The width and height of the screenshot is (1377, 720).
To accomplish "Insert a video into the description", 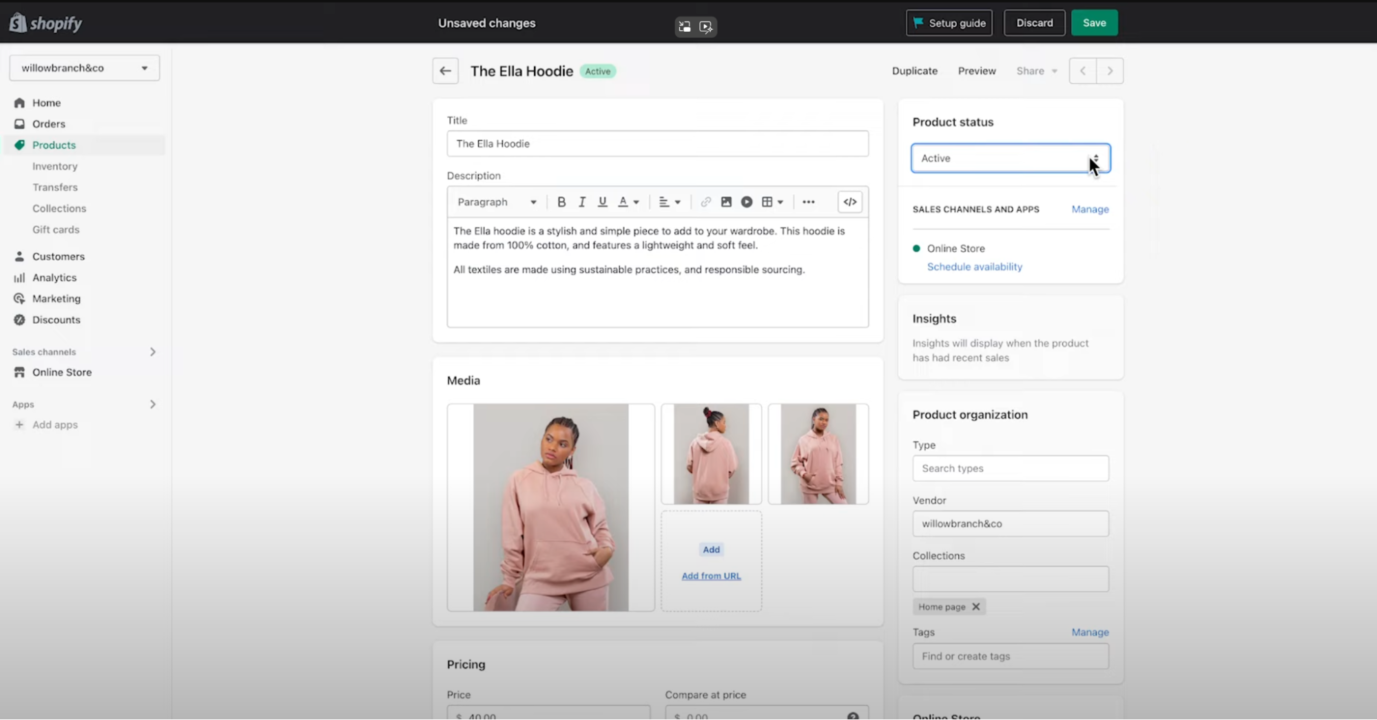I will (x=746, y=201).
